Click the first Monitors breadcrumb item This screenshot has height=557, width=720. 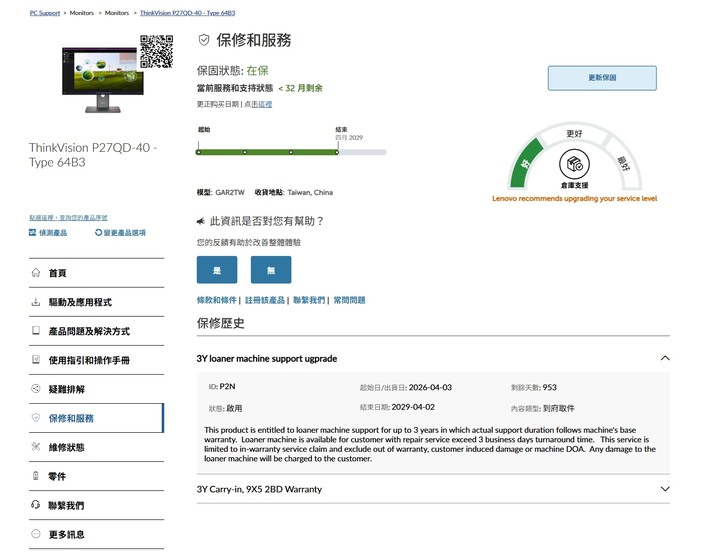pos(82,13)
